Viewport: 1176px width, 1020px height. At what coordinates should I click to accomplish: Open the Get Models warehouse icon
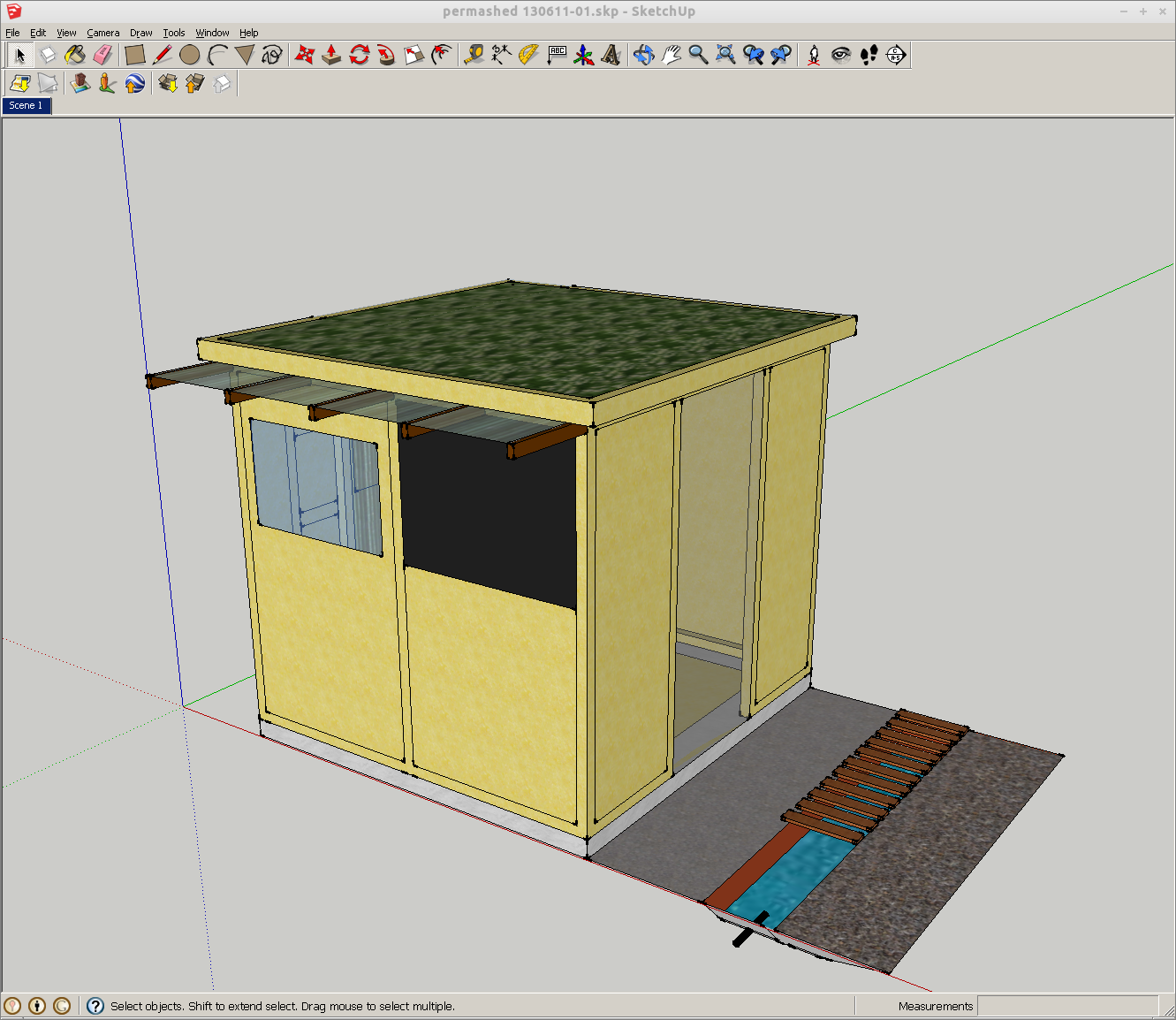click(169, 83)
